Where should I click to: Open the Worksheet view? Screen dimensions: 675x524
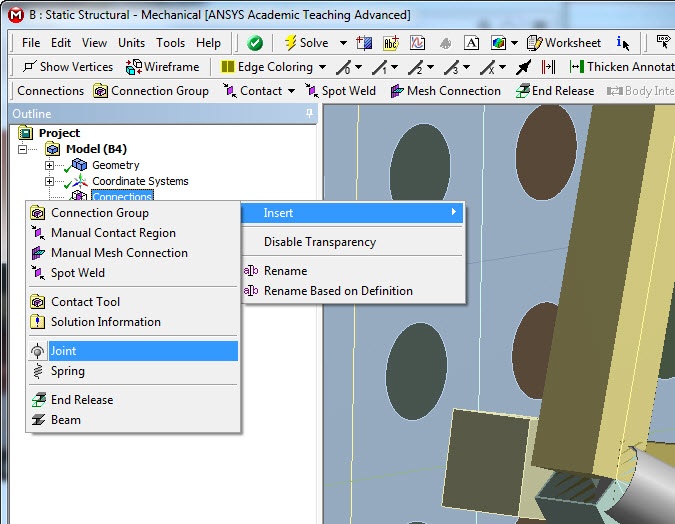pyautogui.click(x=564, y=43)
